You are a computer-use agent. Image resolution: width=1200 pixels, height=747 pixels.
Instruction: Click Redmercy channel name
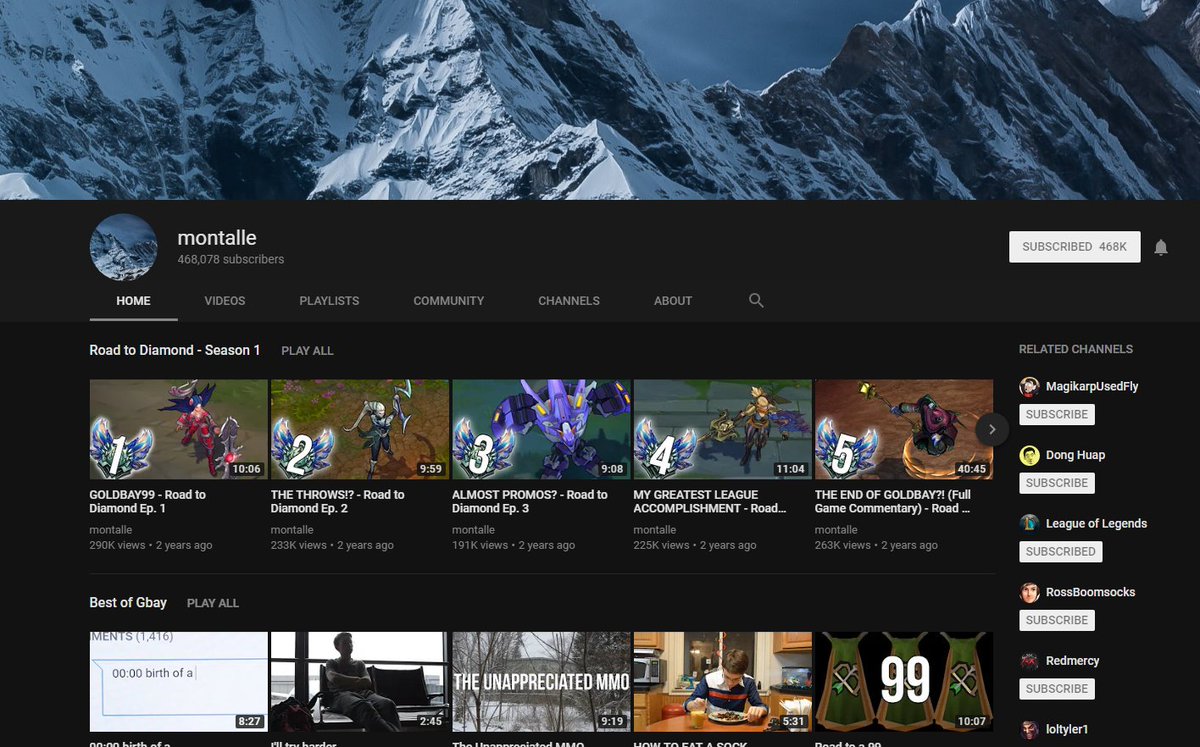[x=1073, y=661]
